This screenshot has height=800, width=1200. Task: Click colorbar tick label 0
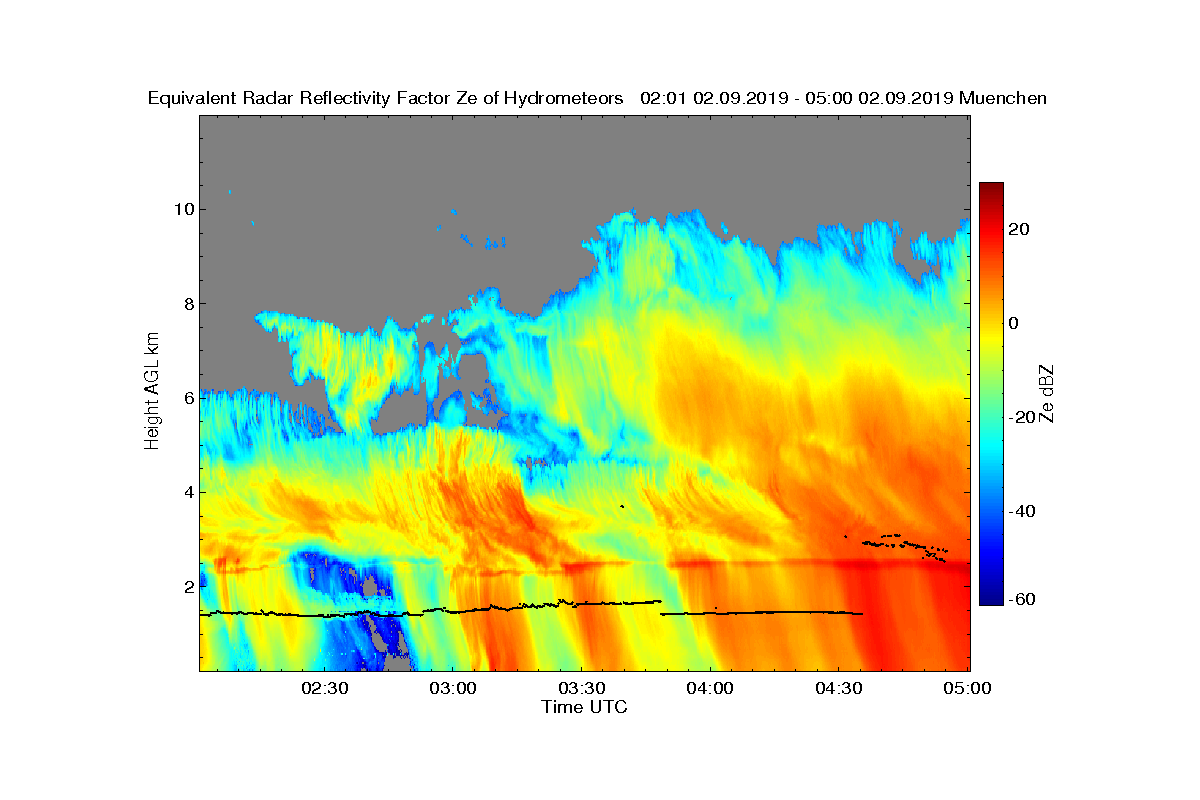pos(1016,323)
